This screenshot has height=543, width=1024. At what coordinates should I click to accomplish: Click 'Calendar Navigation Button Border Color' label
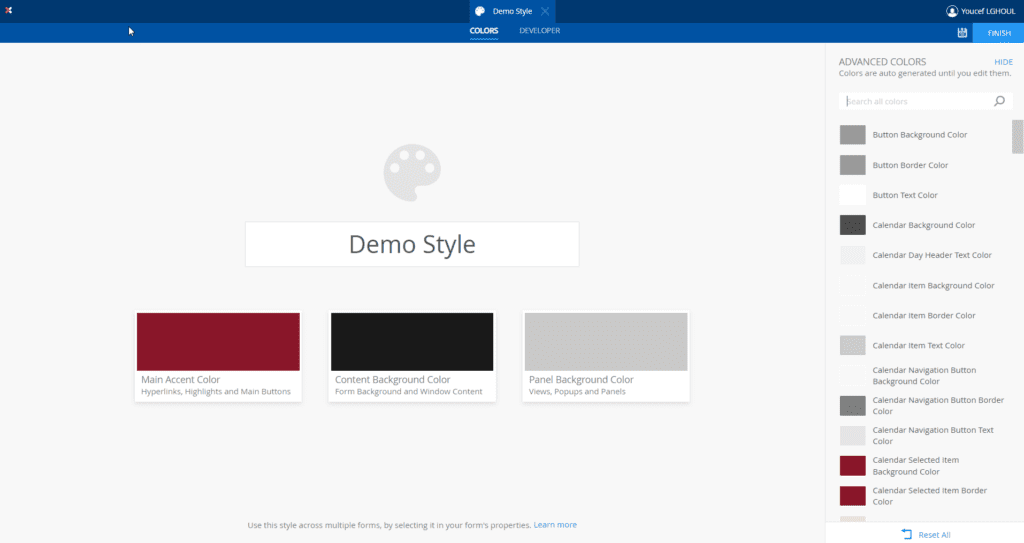(x=938, y=405)
